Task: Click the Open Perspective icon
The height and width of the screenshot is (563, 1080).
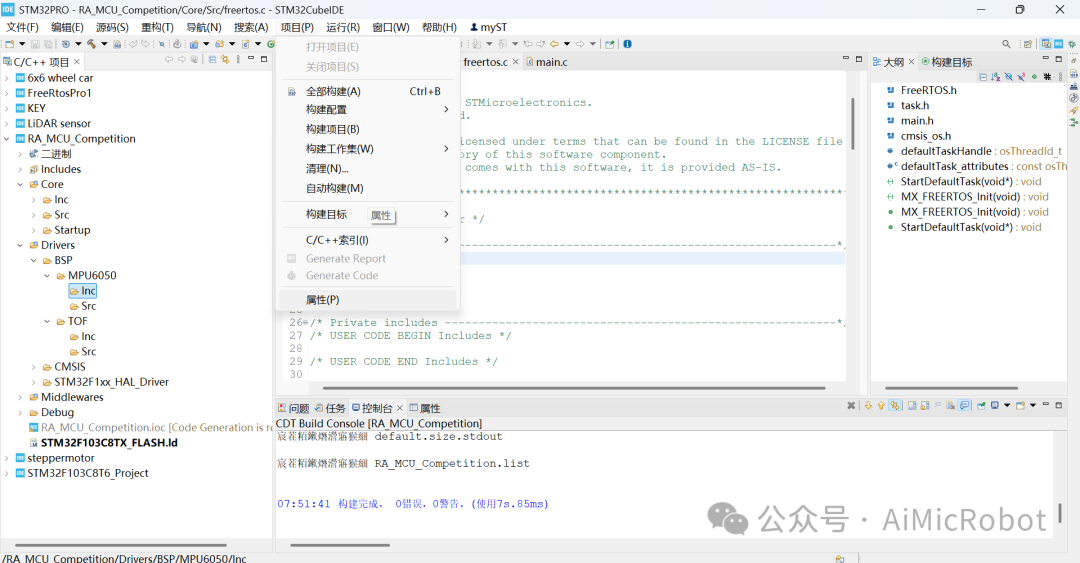Action: click(x=1028, y=44)
